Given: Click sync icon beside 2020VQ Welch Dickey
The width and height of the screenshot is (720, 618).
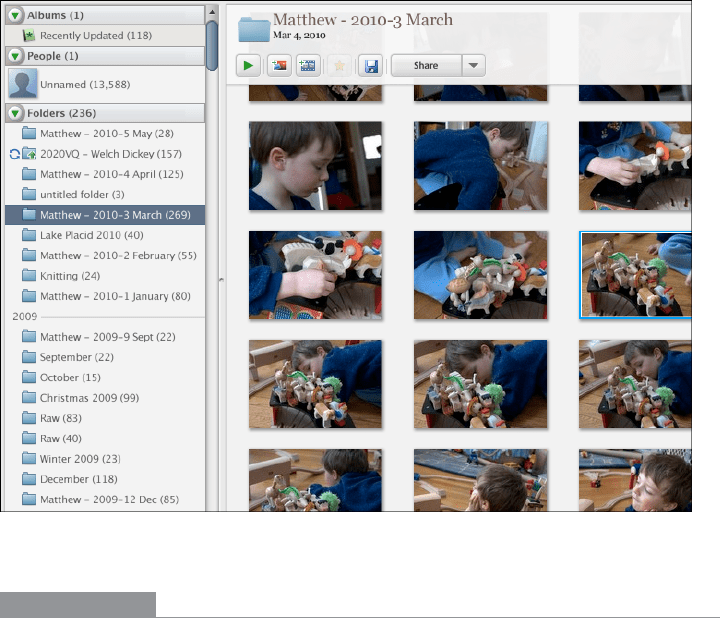Looking at the screenshot, I should click(x=14, y=154).
